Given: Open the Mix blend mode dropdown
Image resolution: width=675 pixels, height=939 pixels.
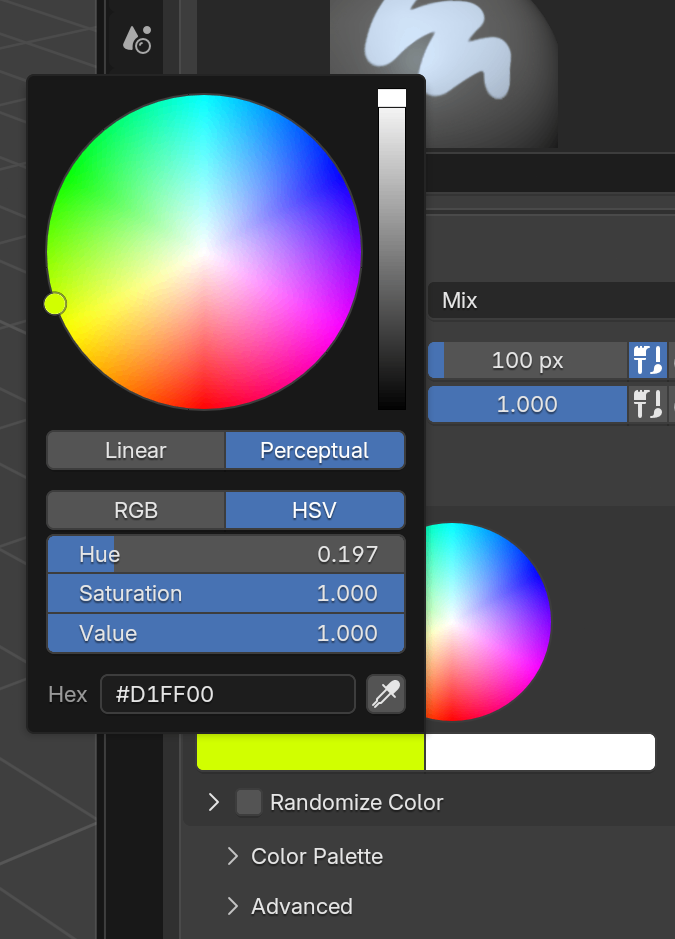Looking at the screenshot, I should click(550, 300).
